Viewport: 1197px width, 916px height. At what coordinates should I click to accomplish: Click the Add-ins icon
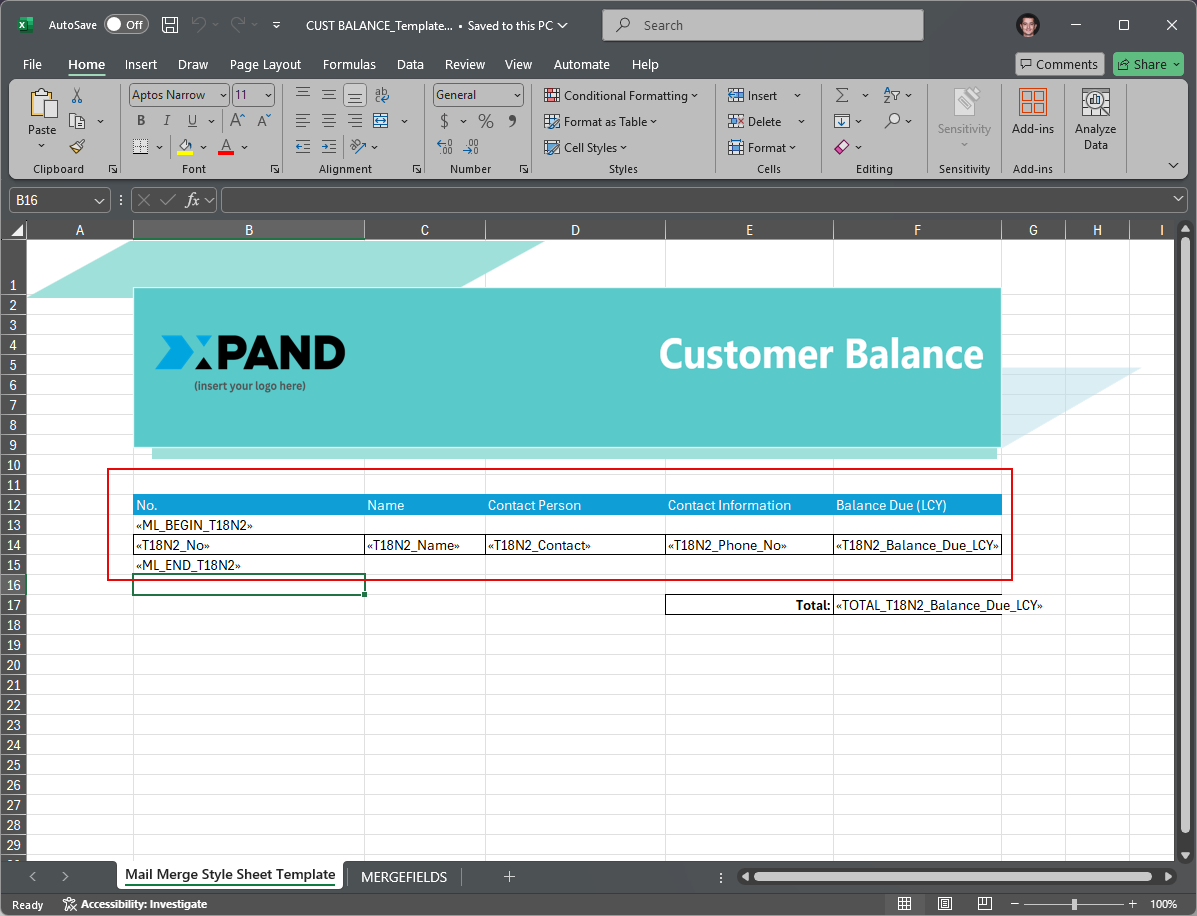pos(1032,111)
